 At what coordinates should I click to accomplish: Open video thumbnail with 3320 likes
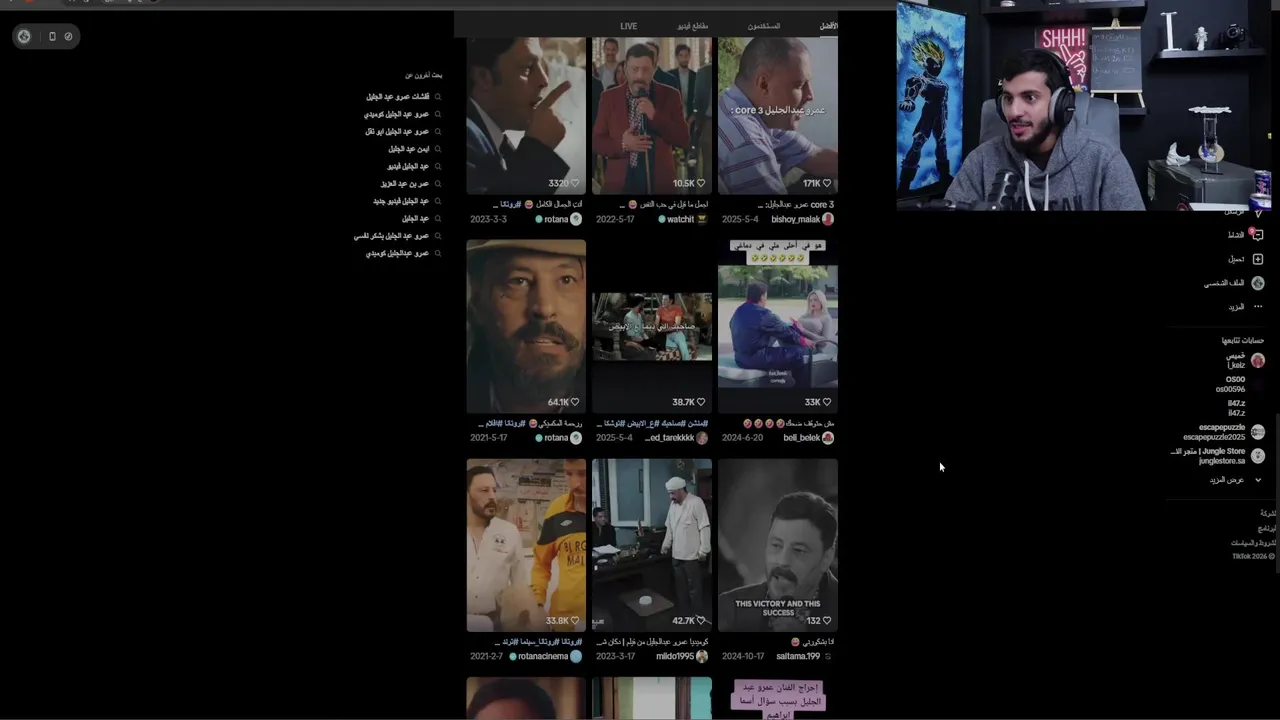526,115
